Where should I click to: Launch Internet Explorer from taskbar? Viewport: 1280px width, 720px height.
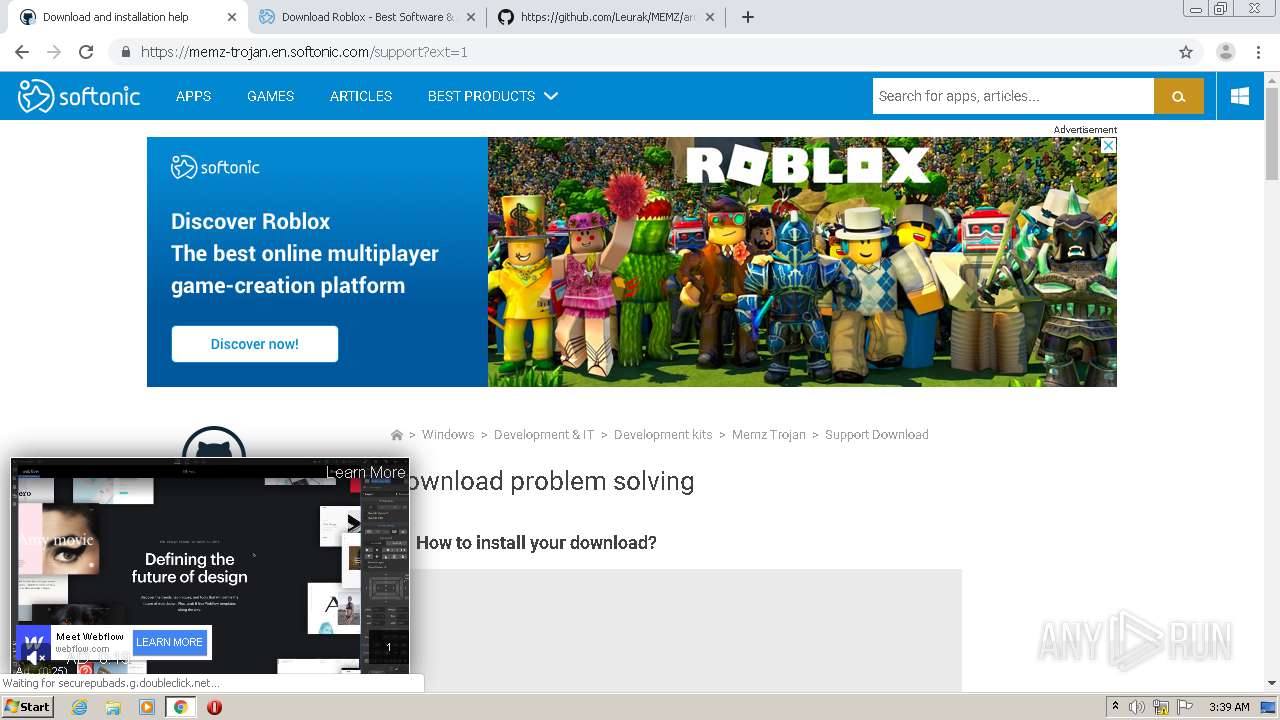click(x=79, y=707)
